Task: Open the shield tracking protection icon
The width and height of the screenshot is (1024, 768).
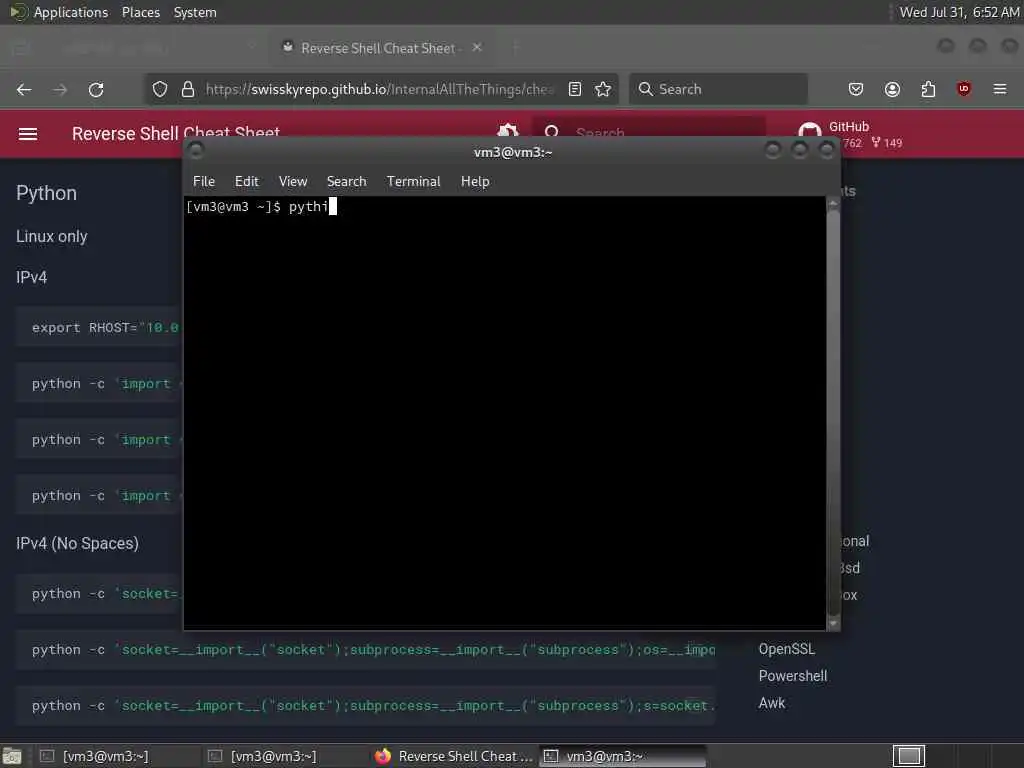Action: pos(160,89)
